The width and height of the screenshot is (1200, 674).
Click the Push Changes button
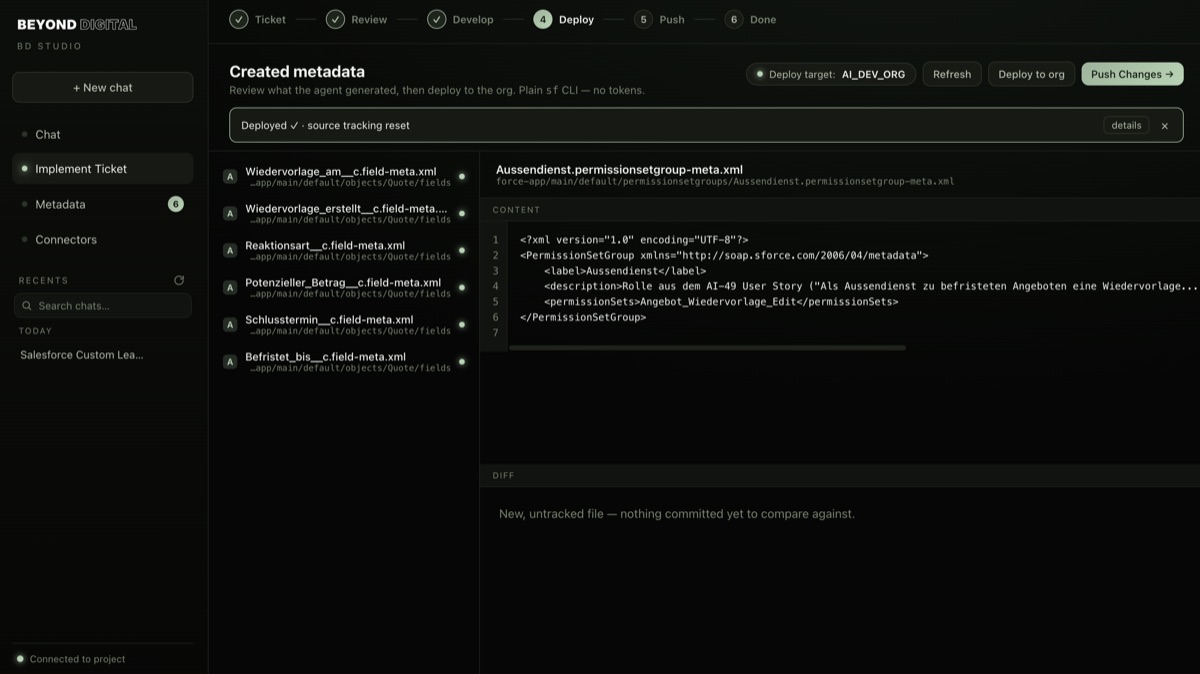click(x=1132, y=74)
